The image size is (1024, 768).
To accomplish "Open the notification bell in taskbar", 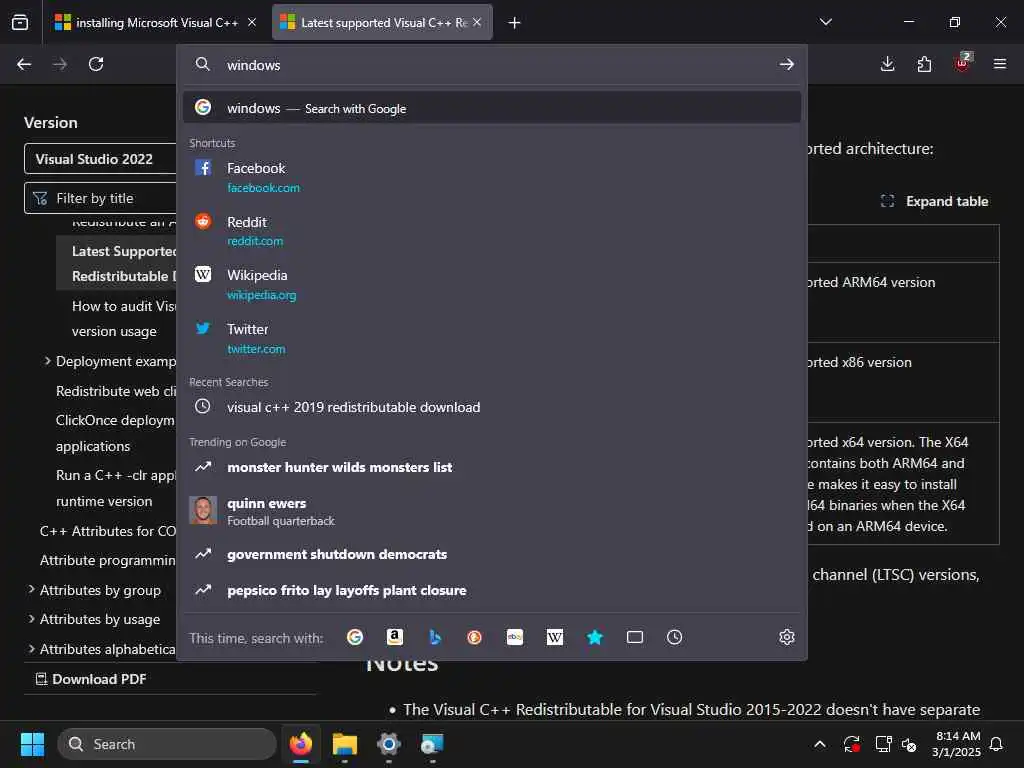I will 996,744.
